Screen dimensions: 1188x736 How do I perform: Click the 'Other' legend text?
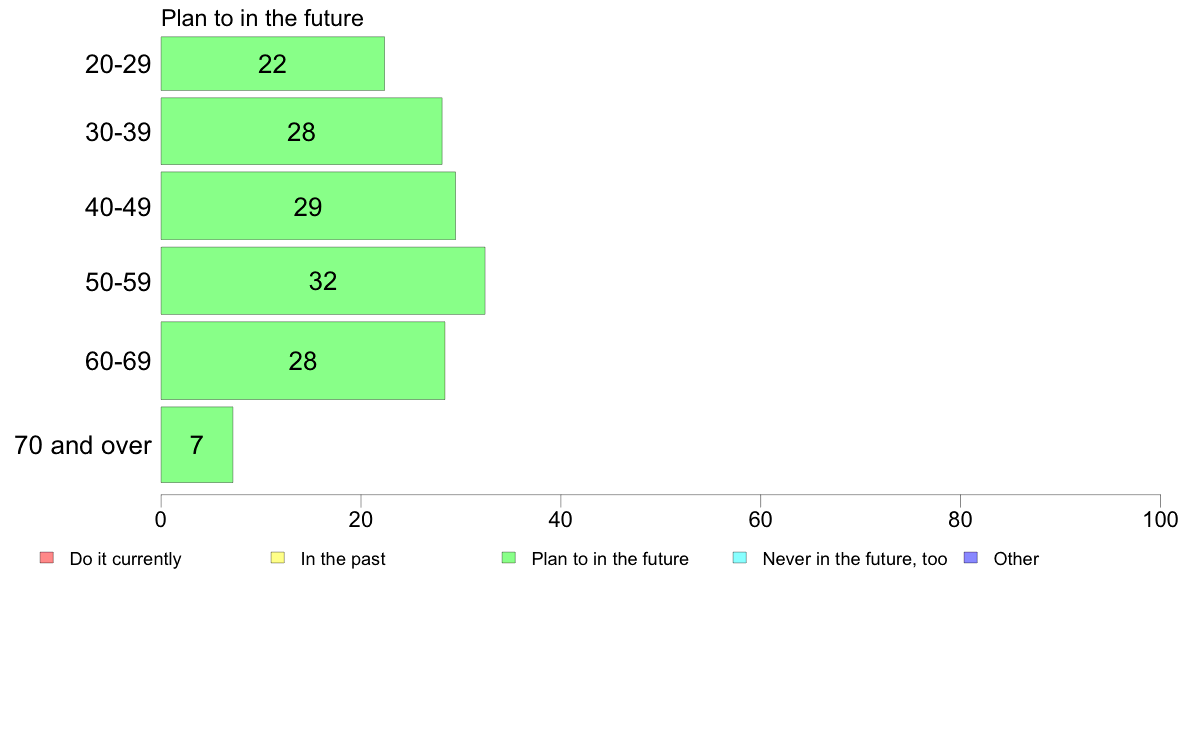[x=1016, y=559]
